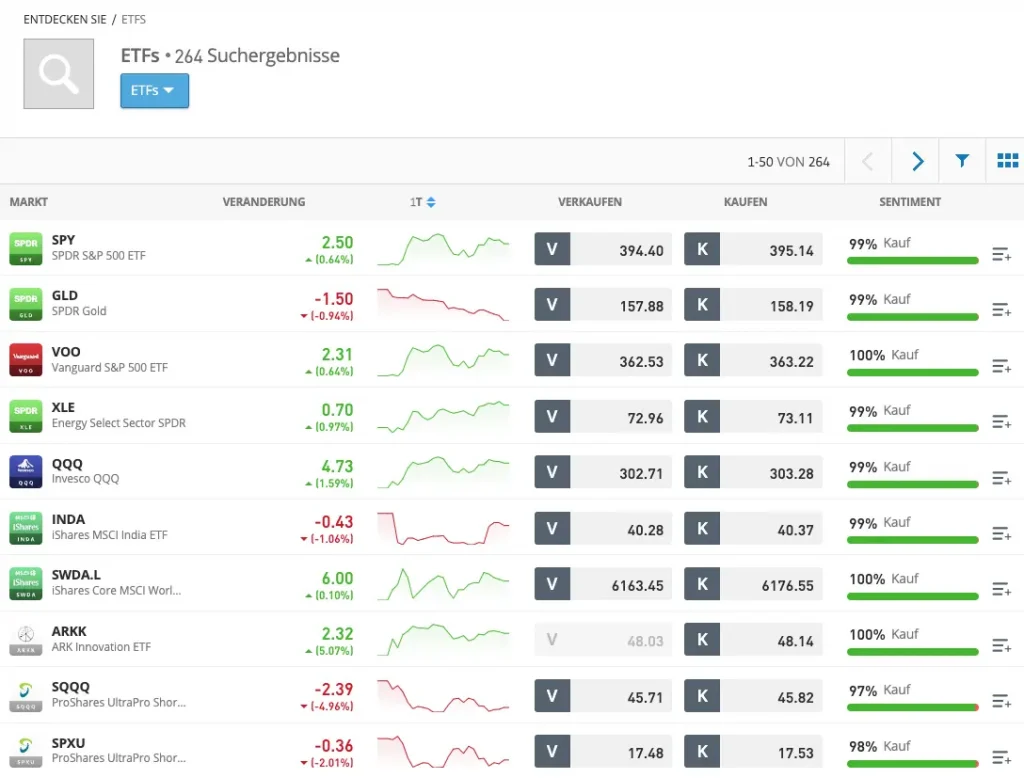Click INDA sentiment progress bar

point(912,540)
